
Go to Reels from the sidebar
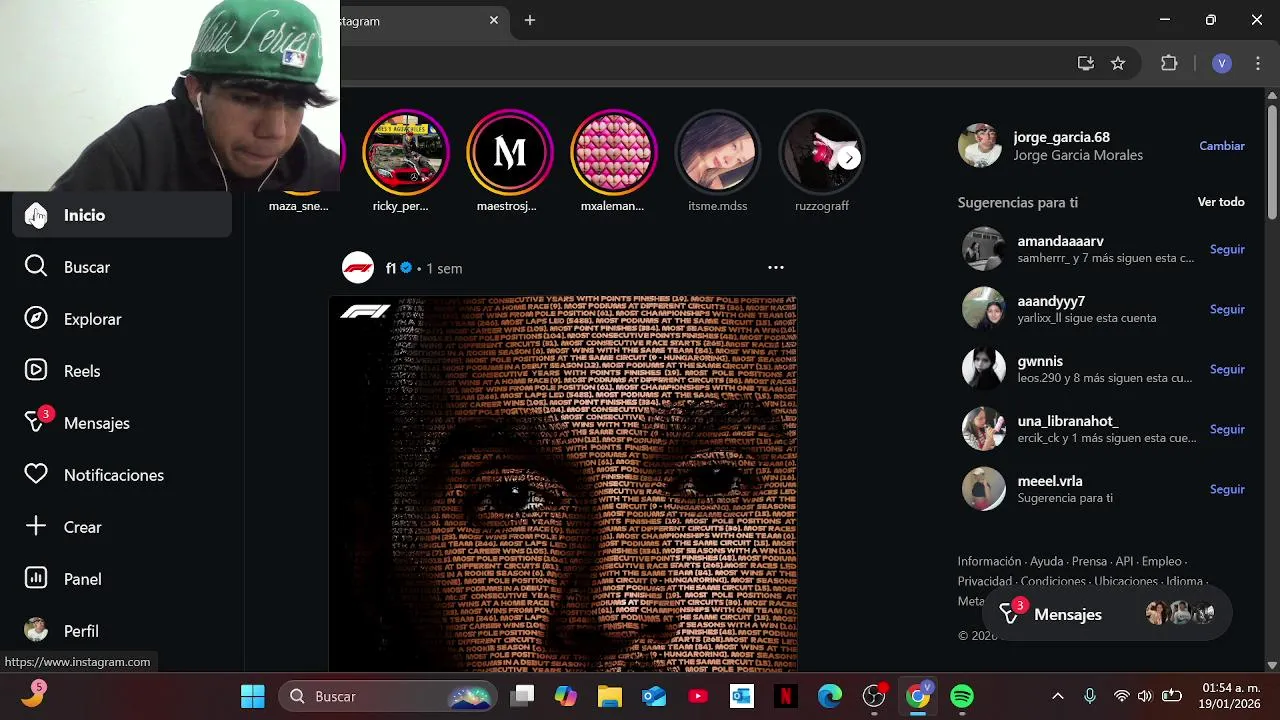click(x=122, y=371)
